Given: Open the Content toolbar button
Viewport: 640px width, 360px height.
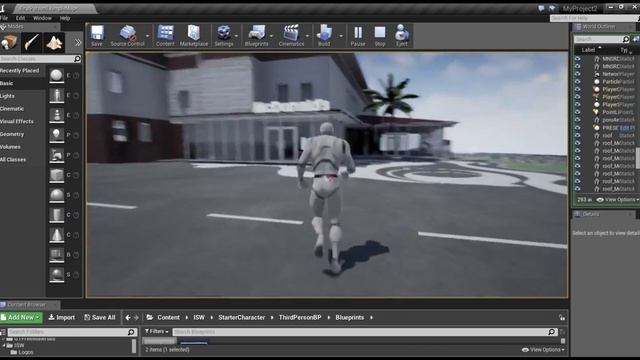Looking at the screenshot, I should 165,35.
